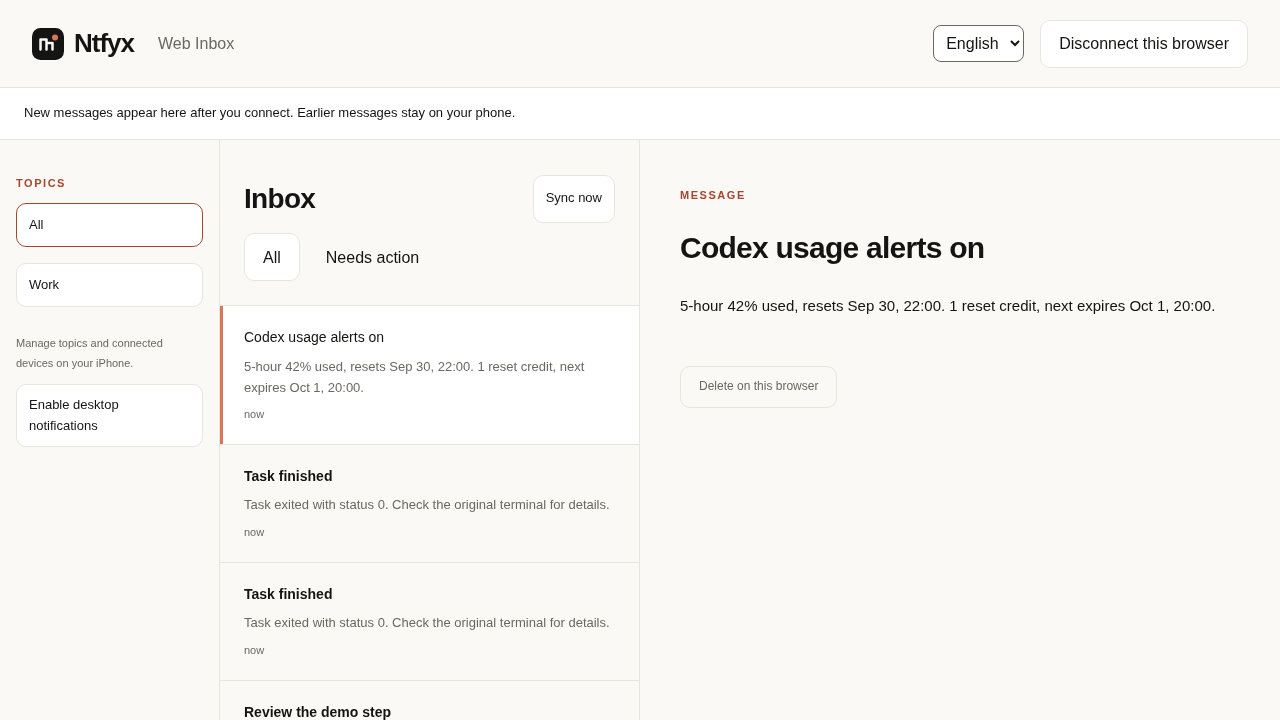Screen dimensions: 1280x720
Task: Select the Work topic
Action: 109,285
